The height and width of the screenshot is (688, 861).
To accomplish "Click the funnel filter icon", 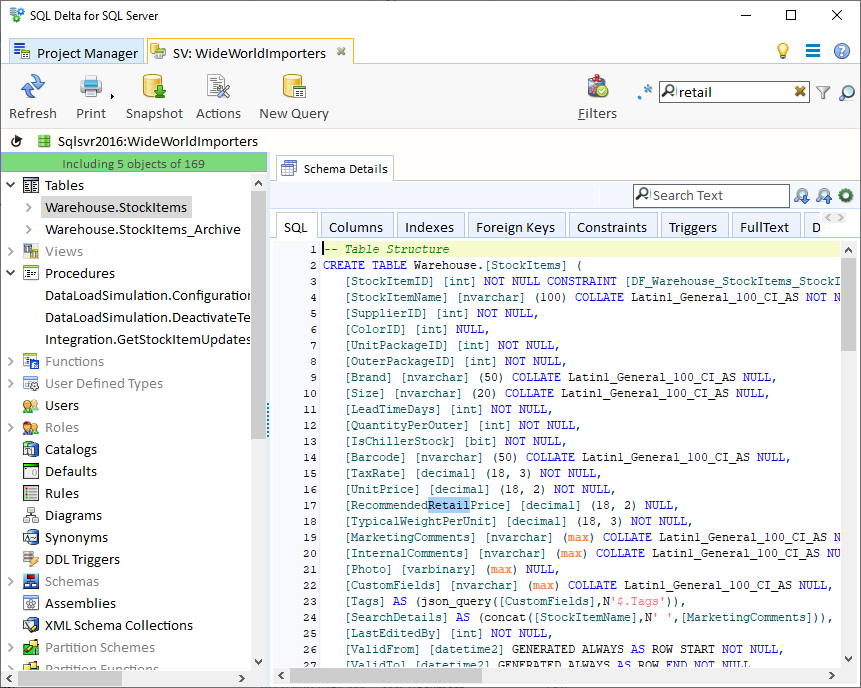I will coord(823,92).
